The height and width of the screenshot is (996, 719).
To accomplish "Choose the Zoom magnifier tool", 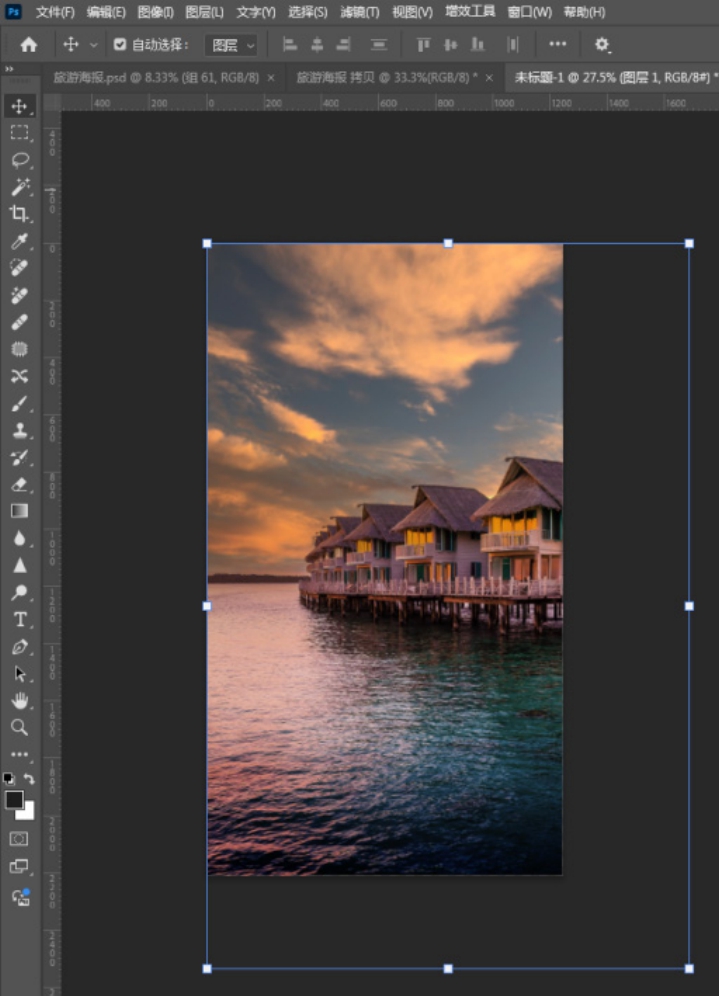I will click(x=19, y=727).
